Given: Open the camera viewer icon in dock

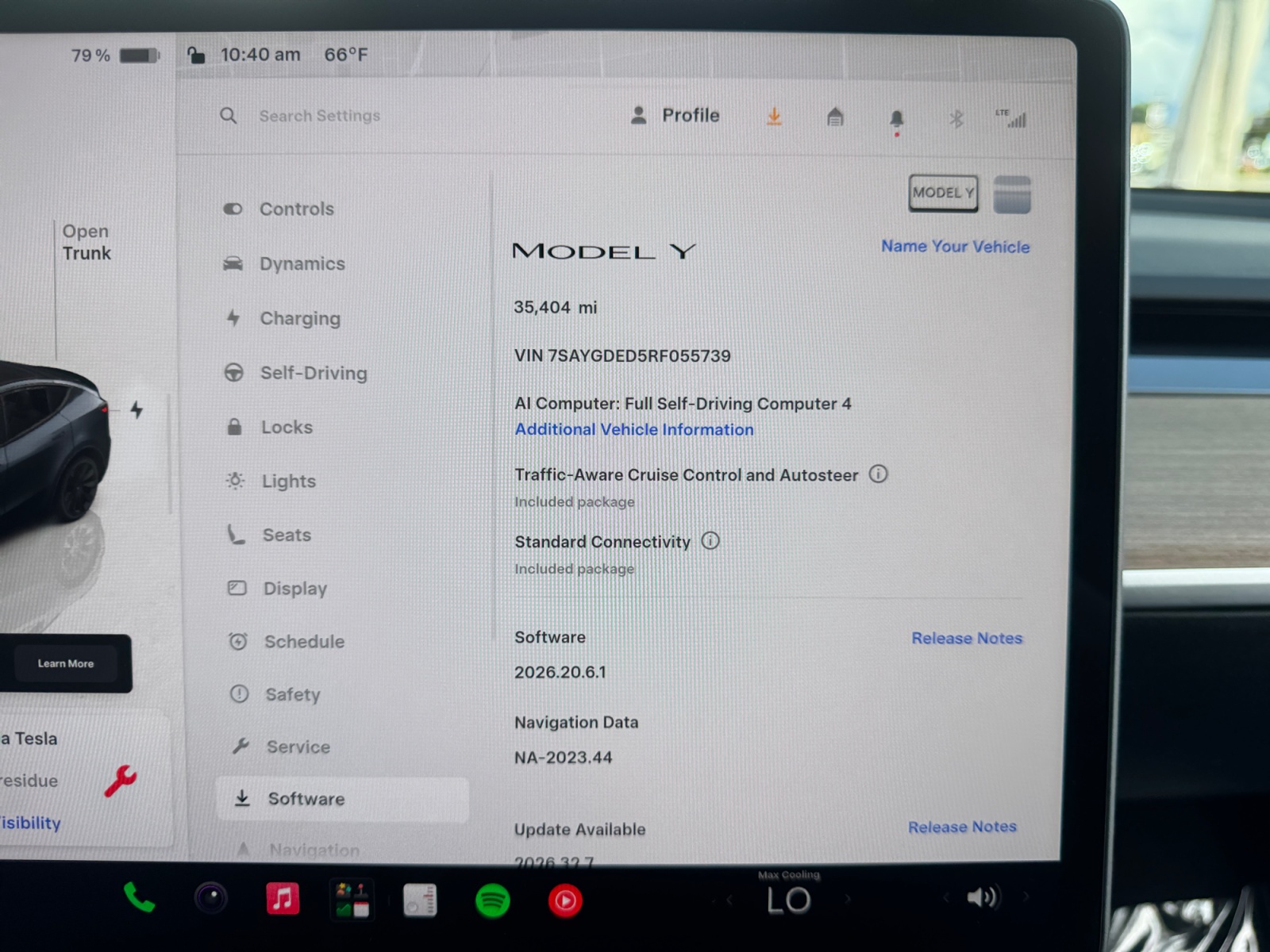Looking at the screenshot, I should (211, 898).
